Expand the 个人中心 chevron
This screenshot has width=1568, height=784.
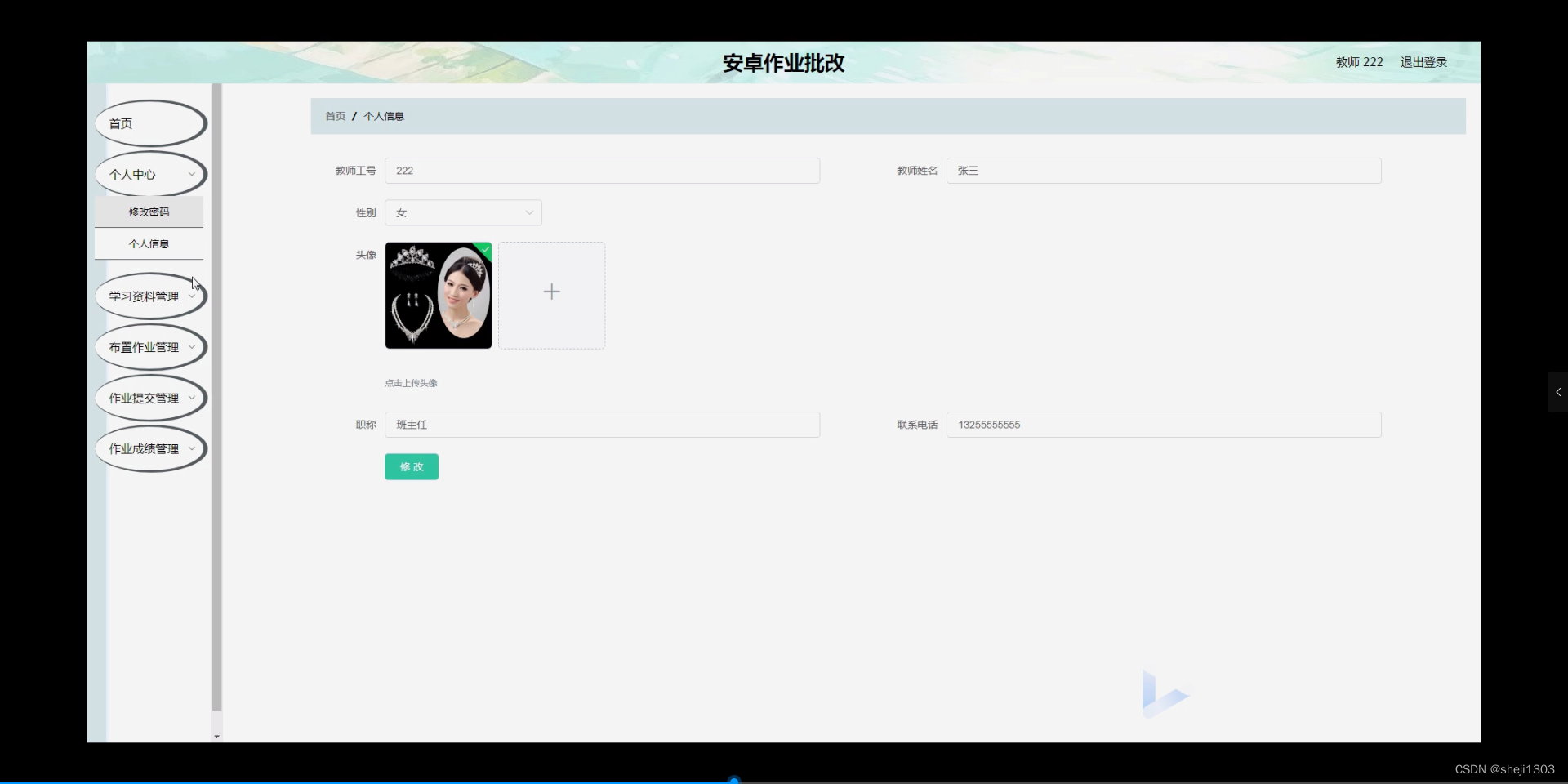192,174
